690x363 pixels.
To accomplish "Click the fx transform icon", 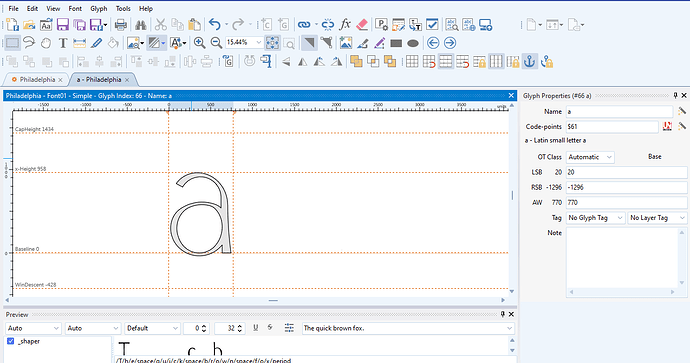I will 345,25.
